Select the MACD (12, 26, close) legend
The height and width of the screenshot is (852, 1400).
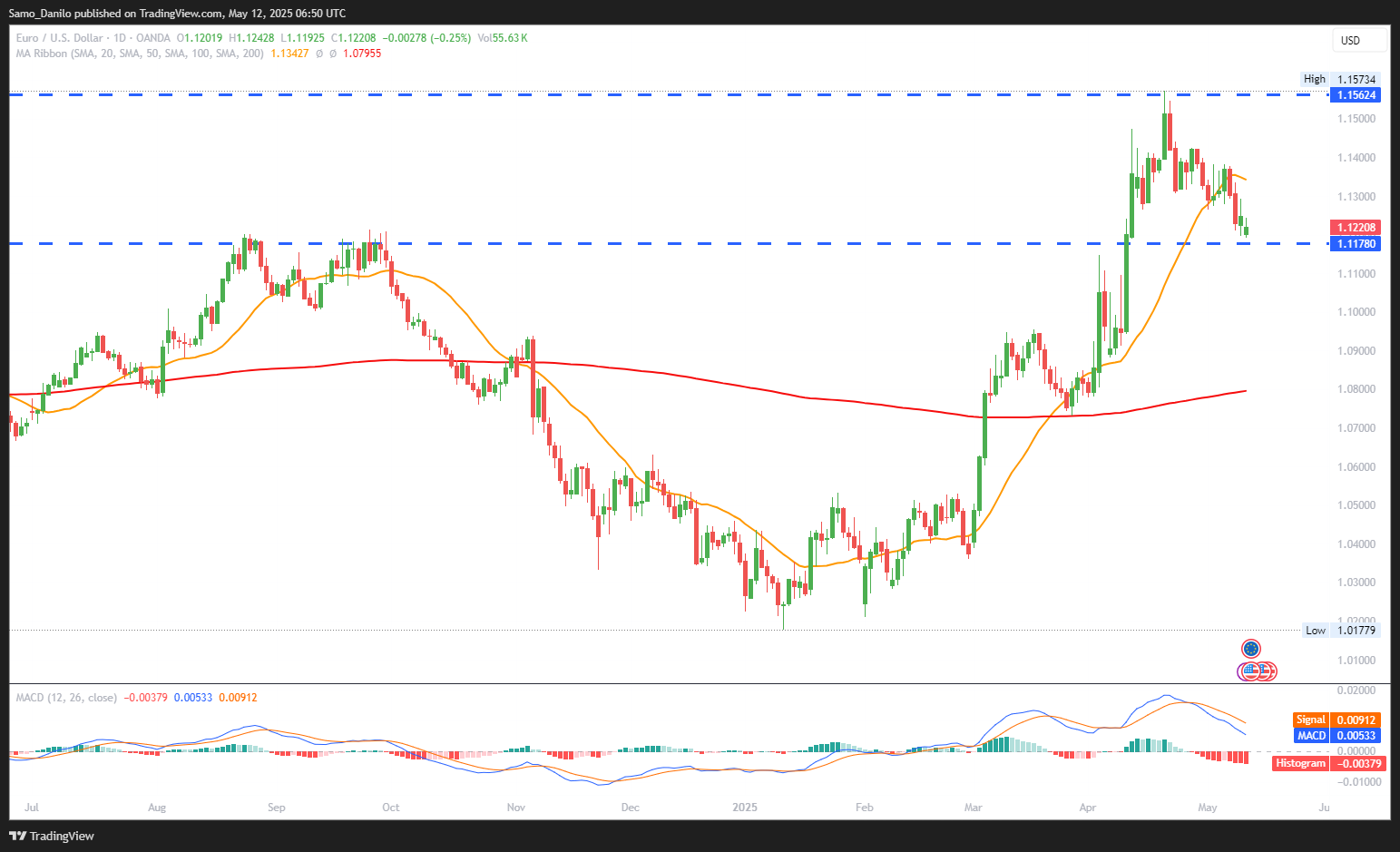[66, 698]
